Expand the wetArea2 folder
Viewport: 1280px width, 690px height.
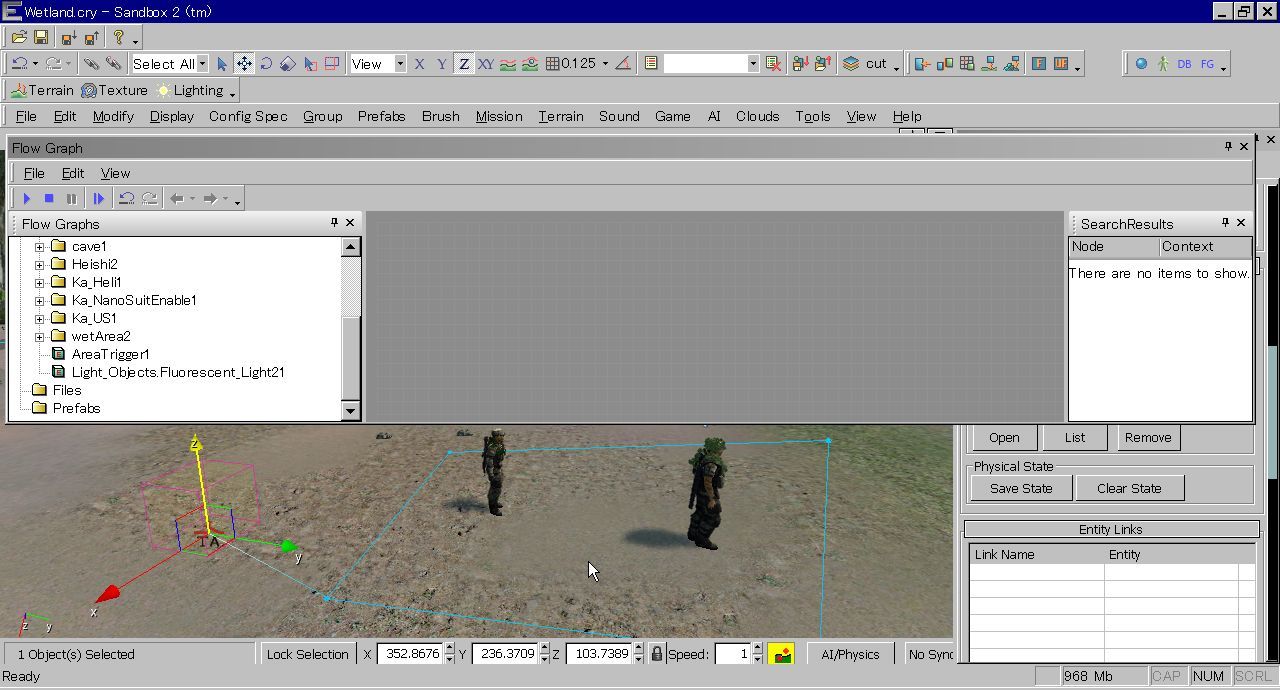pyautogui.click(x=39, y=336)
